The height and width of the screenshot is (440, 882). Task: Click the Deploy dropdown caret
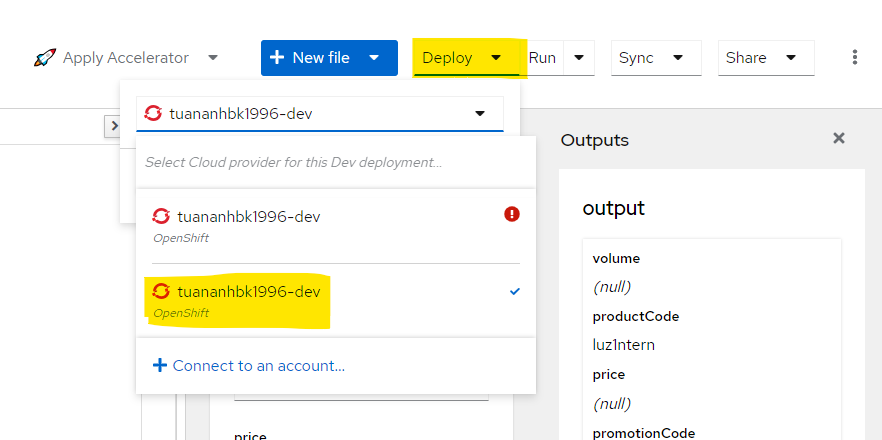(x=496, y=58)
